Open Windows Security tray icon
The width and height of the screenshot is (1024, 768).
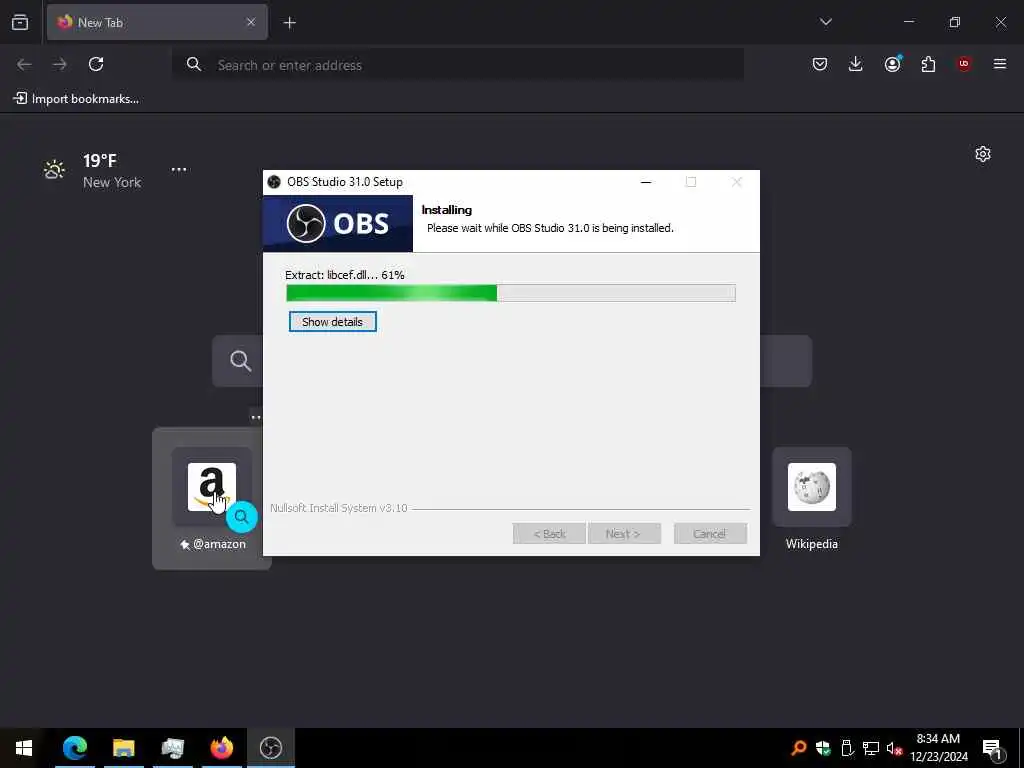coord(823,748)
